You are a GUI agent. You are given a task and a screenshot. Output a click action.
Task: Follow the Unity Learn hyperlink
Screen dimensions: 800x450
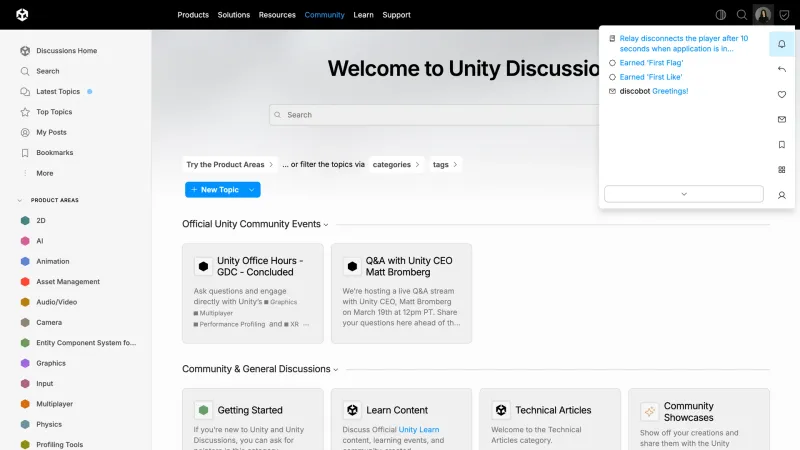coord(418,430)
